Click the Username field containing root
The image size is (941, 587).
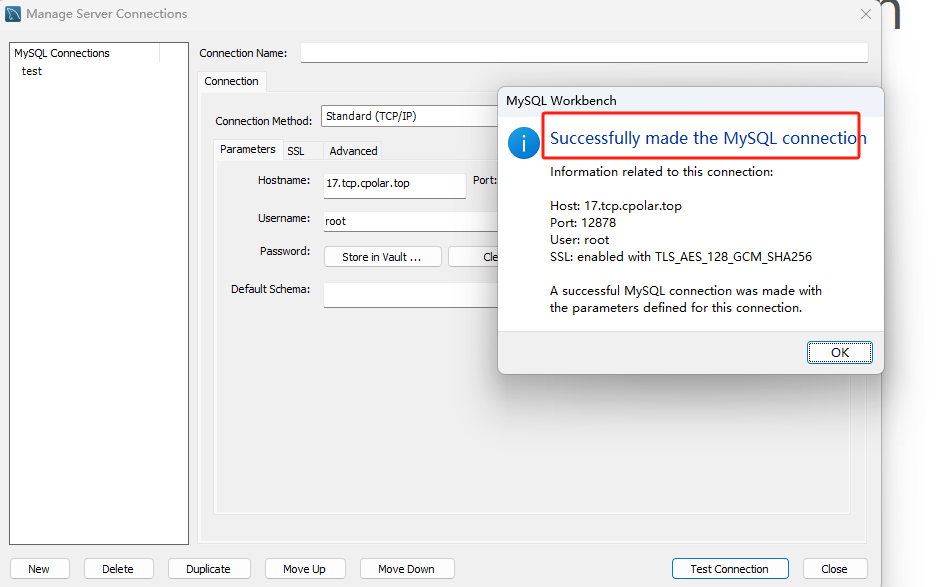[411, 221]
